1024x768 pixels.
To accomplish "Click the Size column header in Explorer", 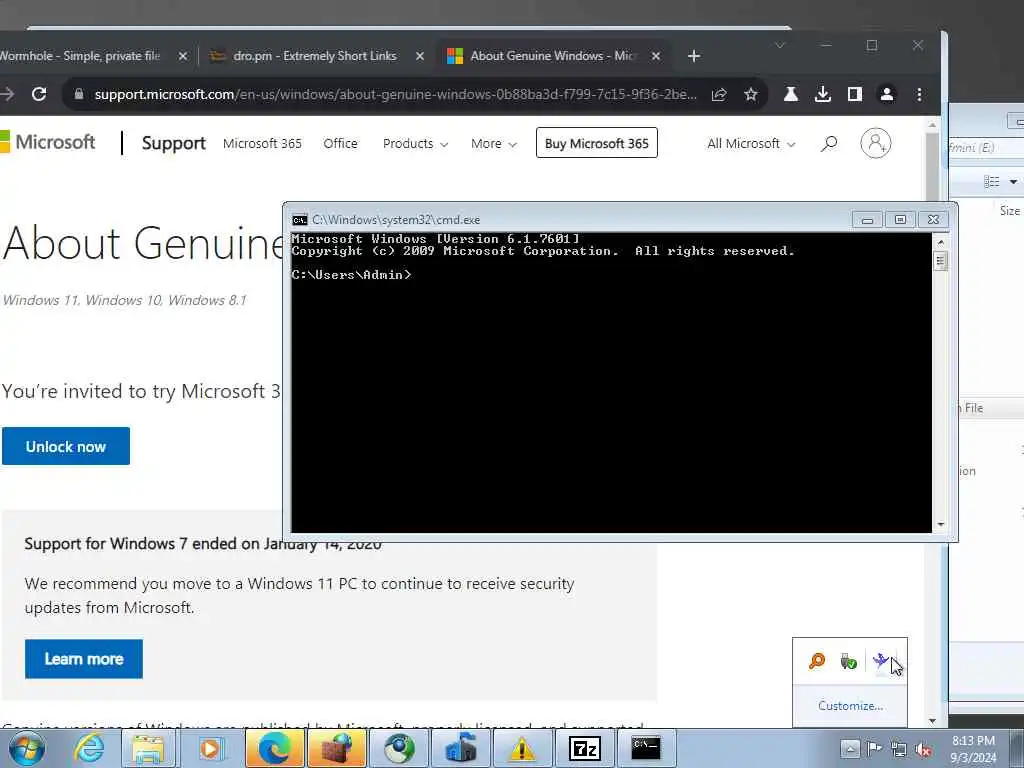I will point(1010,210).
